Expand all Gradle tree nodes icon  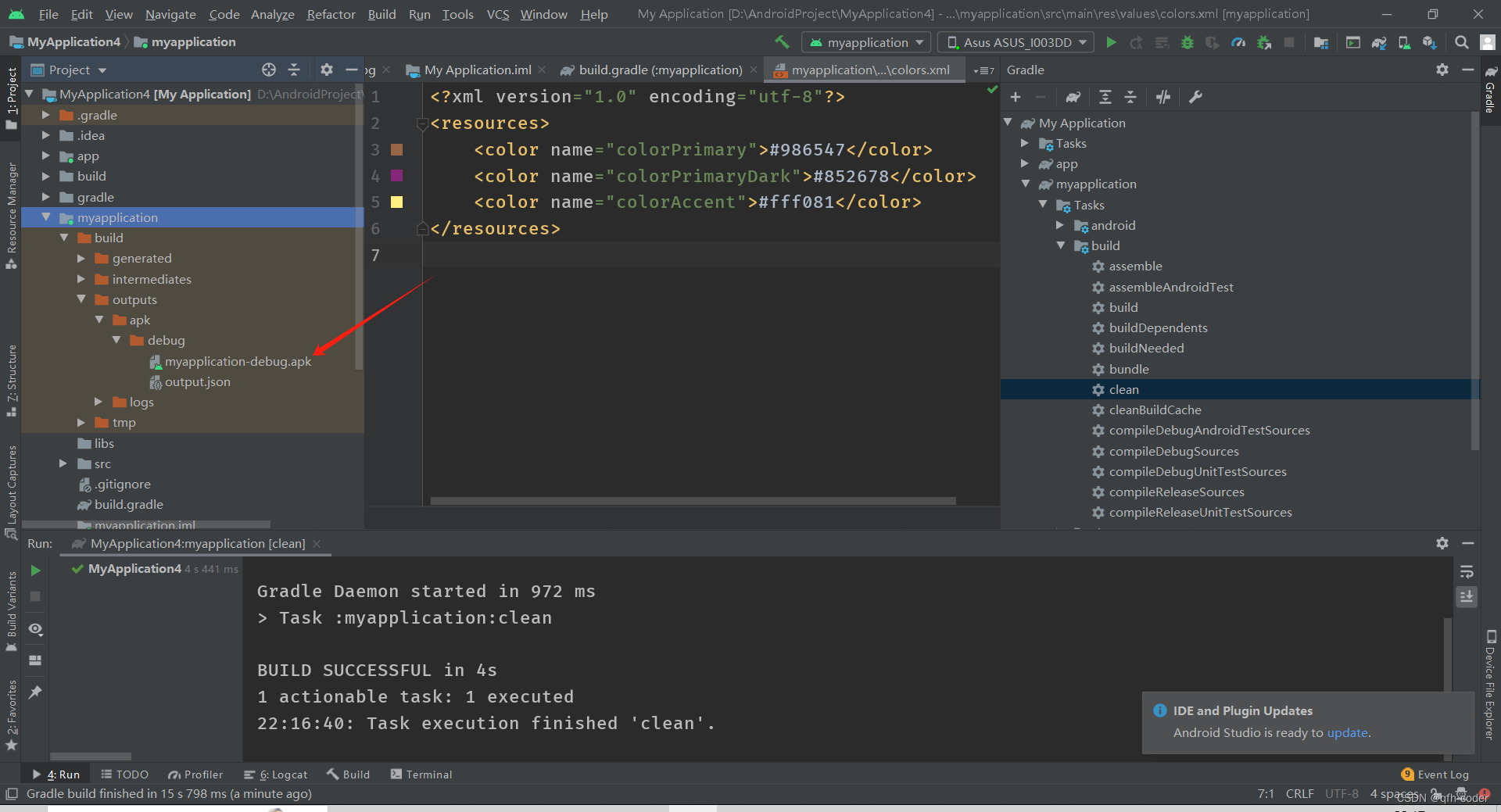click(1105, 97)
